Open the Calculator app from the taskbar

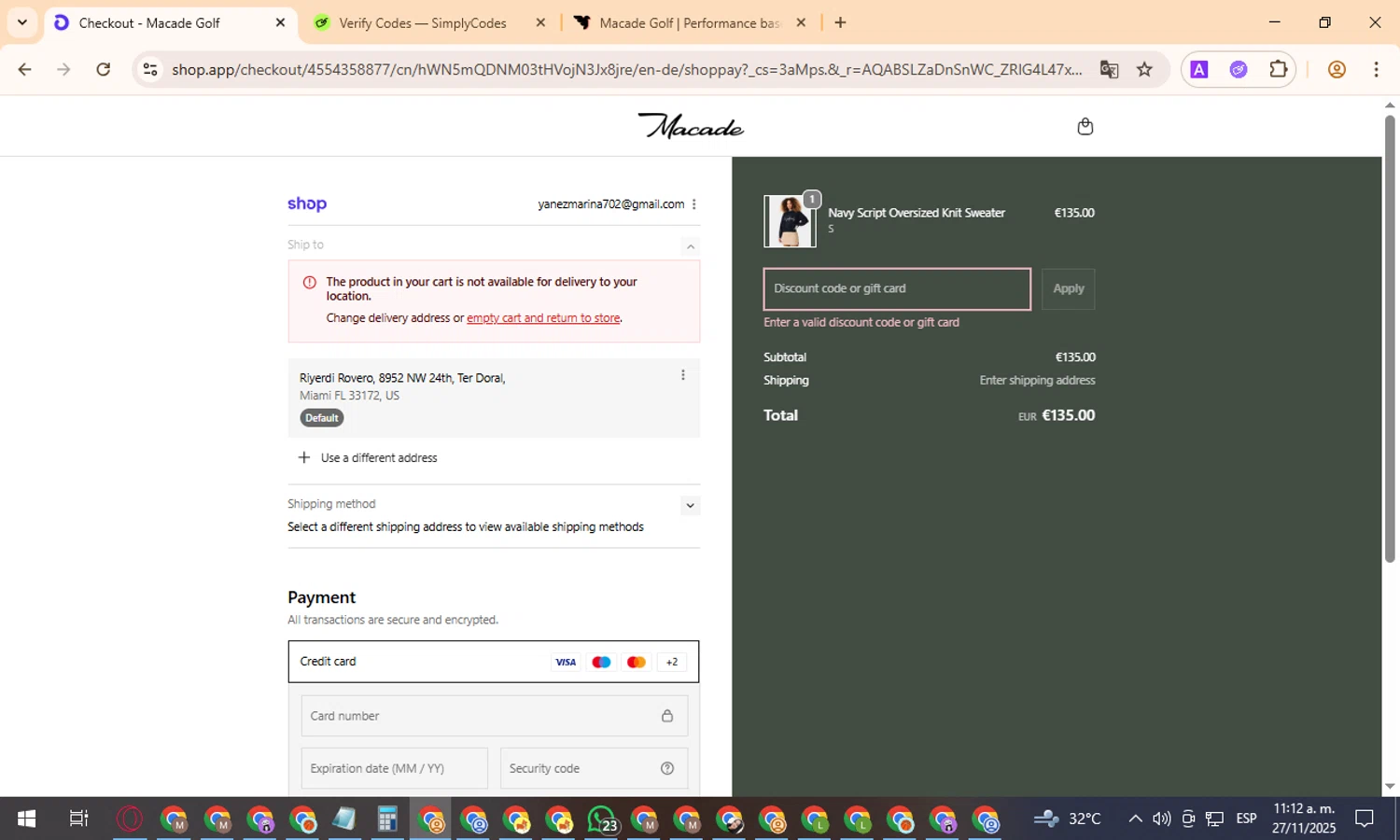click(x=387, y=819)
